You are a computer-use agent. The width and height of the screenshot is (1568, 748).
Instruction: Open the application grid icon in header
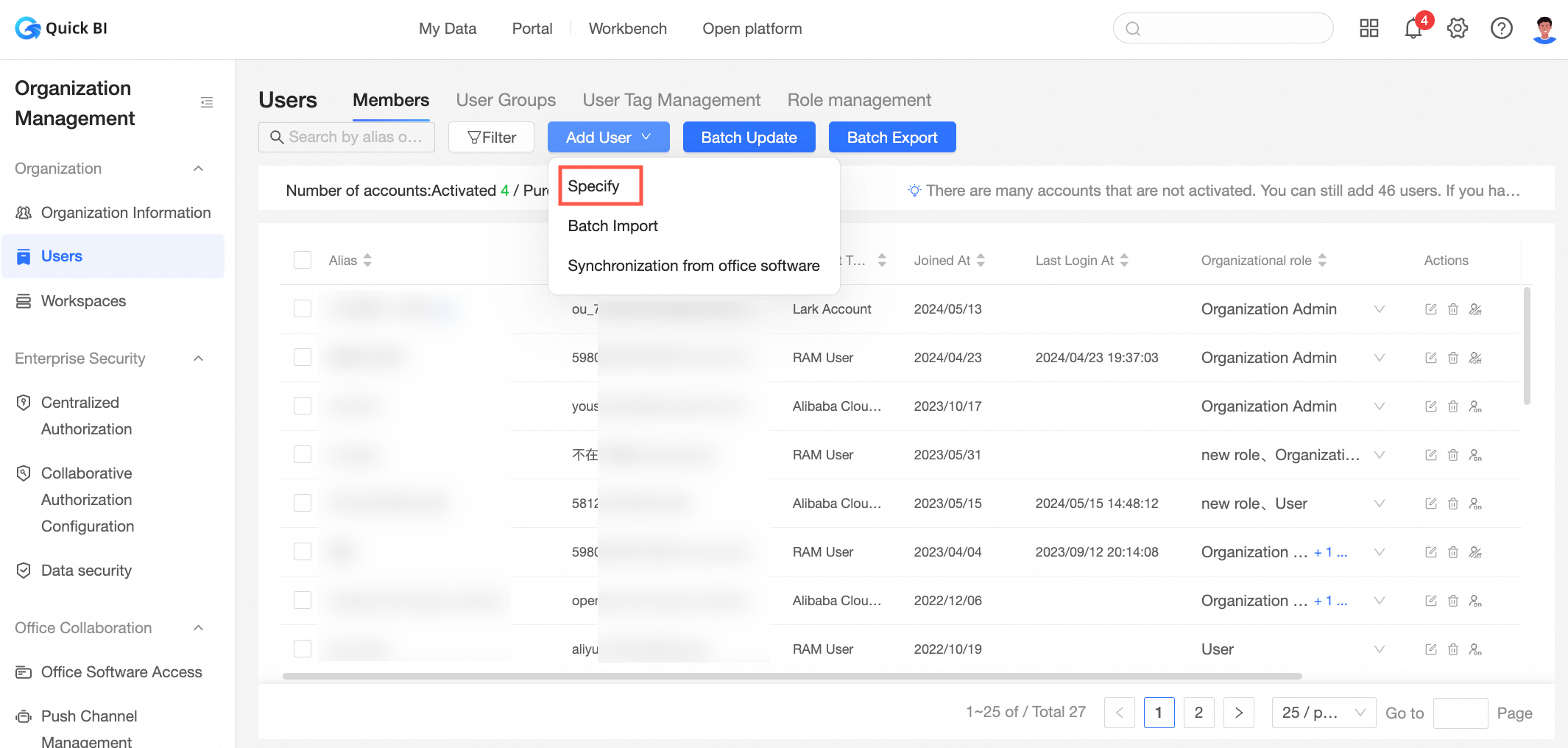pos(1369,29)
